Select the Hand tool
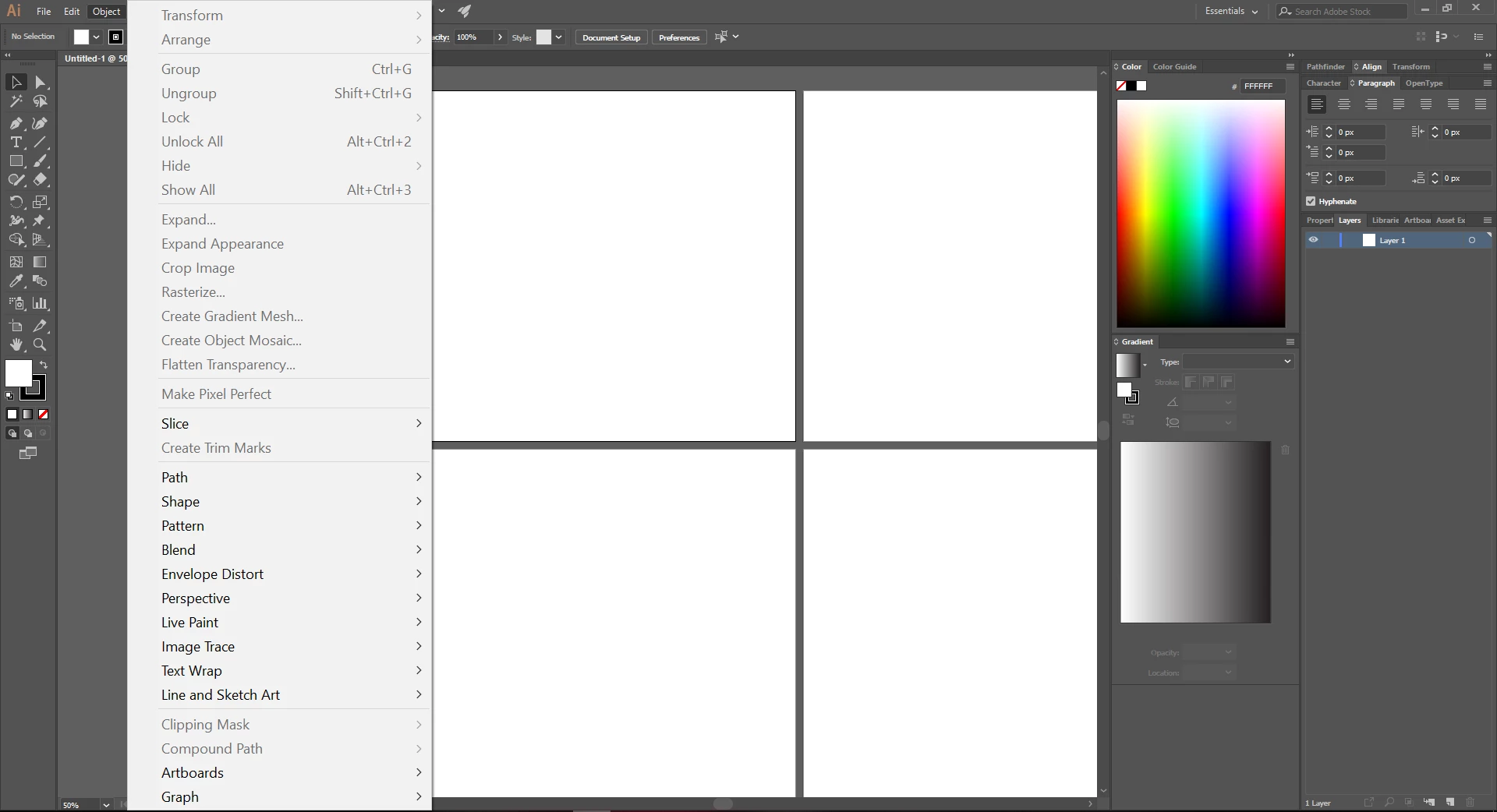Viewport: 1497px width, 812px height. point(16,344)
